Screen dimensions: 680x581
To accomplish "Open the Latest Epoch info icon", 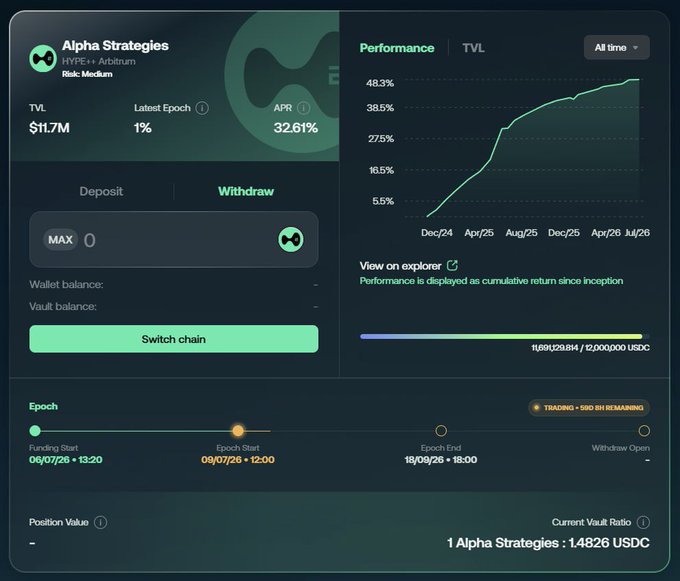I will coord(202,108).
